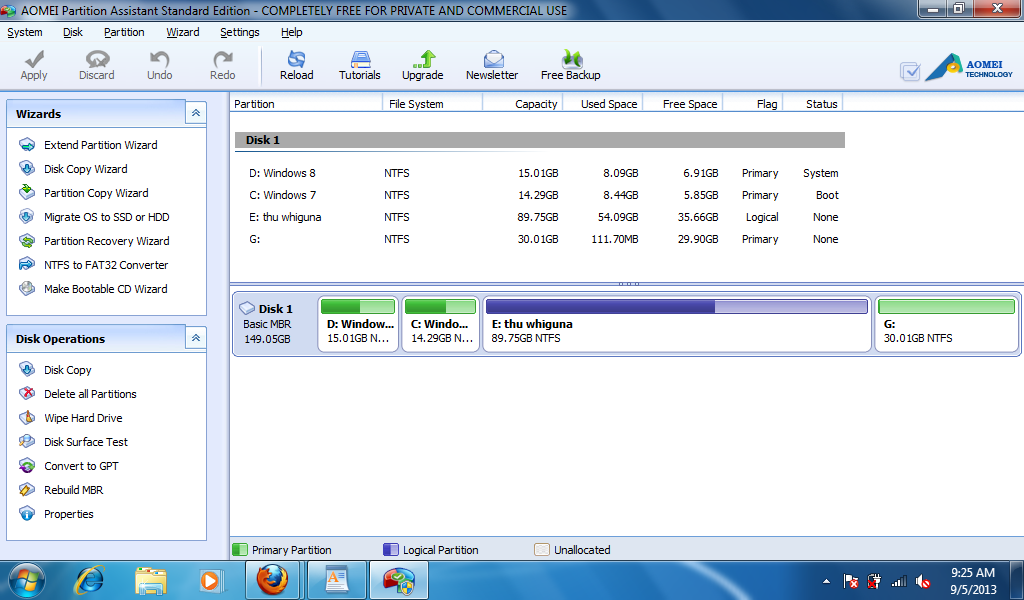Click the Status column header
The width and height of the screenshot is (1024, 600).
point(813,104)
